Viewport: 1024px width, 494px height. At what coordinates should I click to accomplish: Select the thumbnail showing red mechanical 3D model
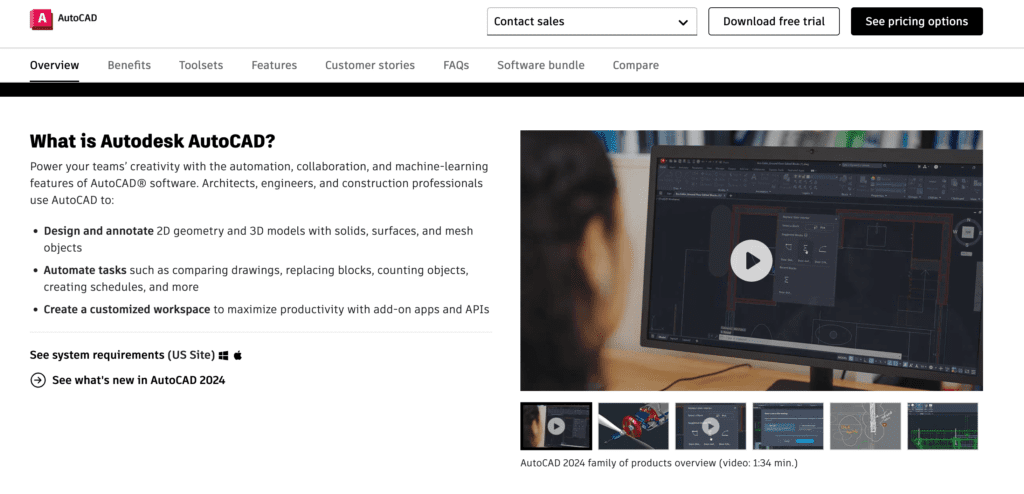click(633, 426)
